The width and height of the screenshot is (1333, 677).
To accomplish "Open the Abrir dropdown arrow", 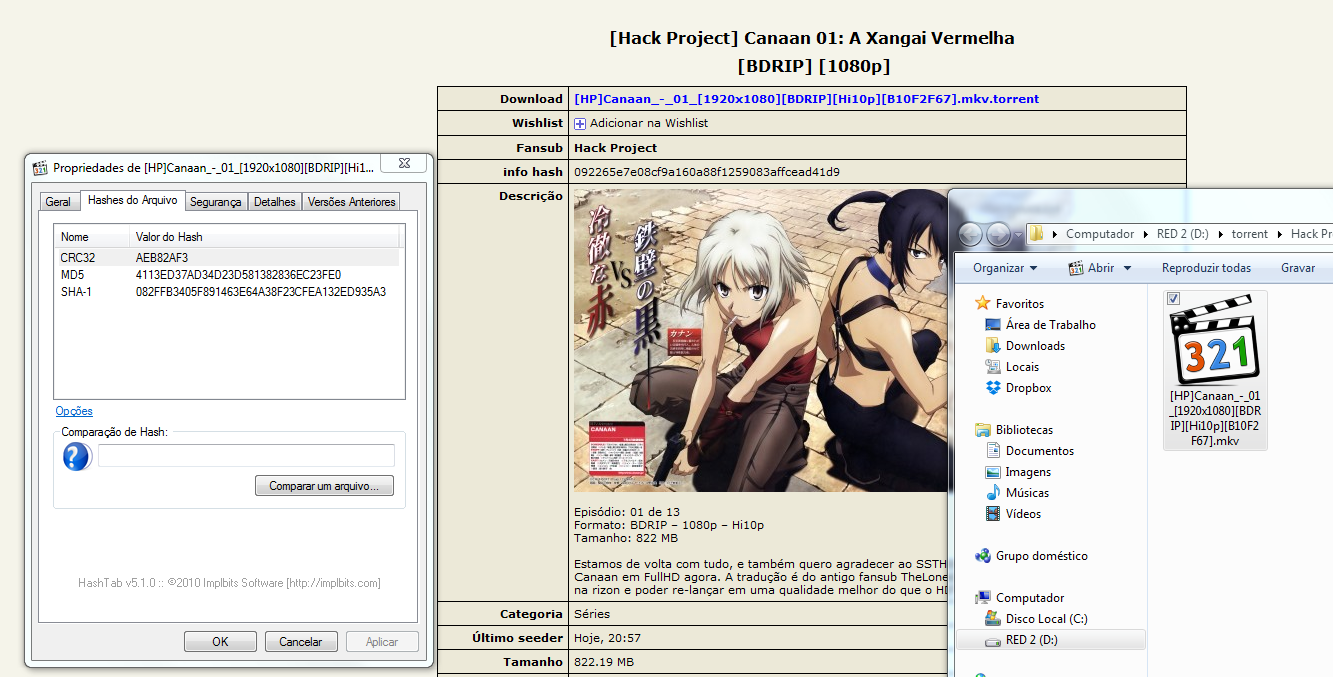I will click(1127, 268).
